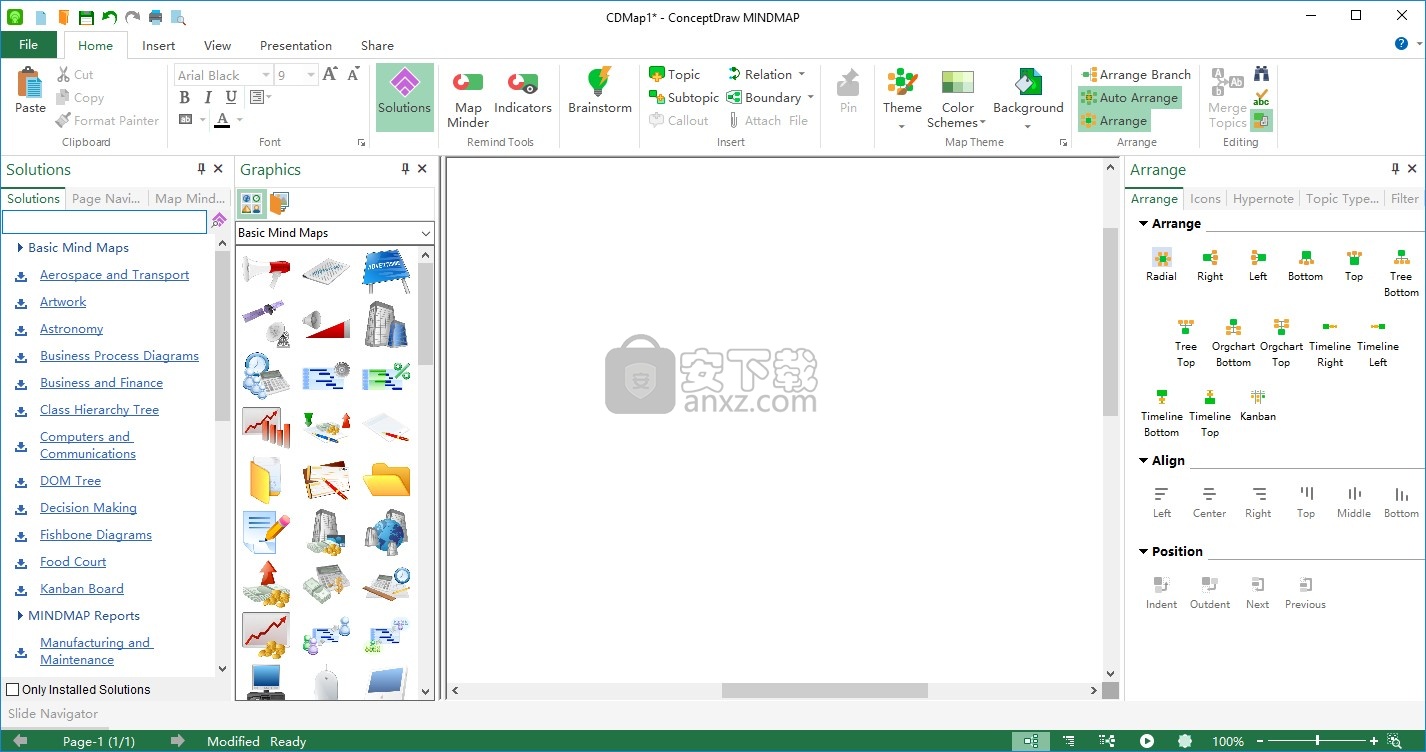Open Kanban Board link
Viewport: 1426px width, 752px height.
click(82, 589)
